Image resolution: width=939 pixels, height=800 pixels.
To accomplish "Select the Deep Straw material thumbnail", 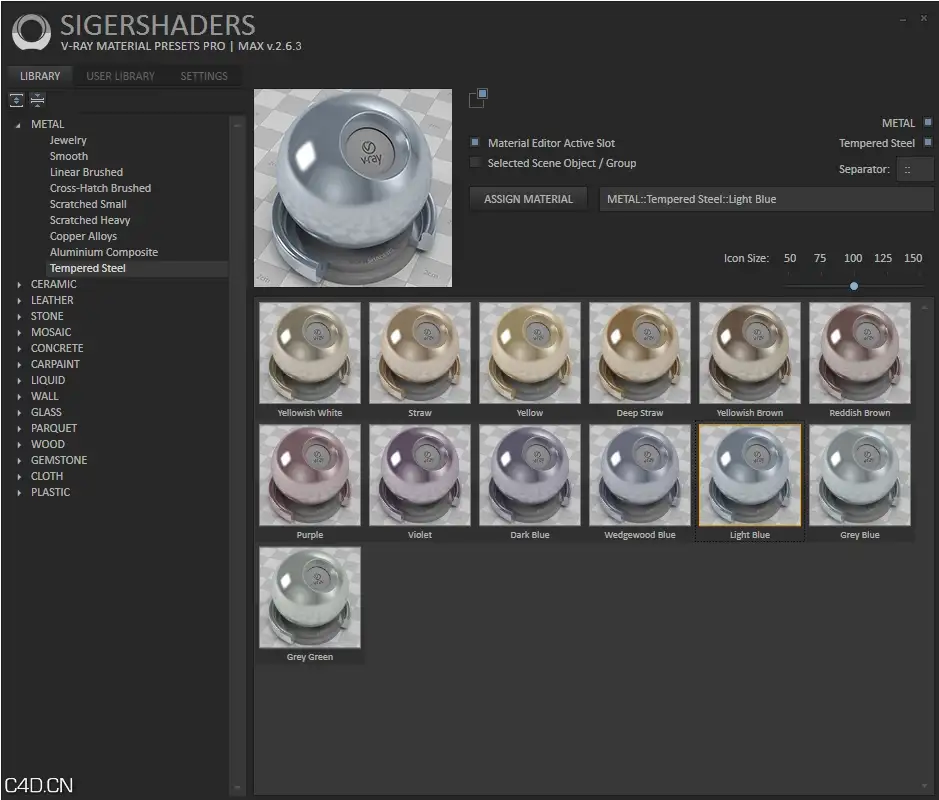I will tap(640, 353).
